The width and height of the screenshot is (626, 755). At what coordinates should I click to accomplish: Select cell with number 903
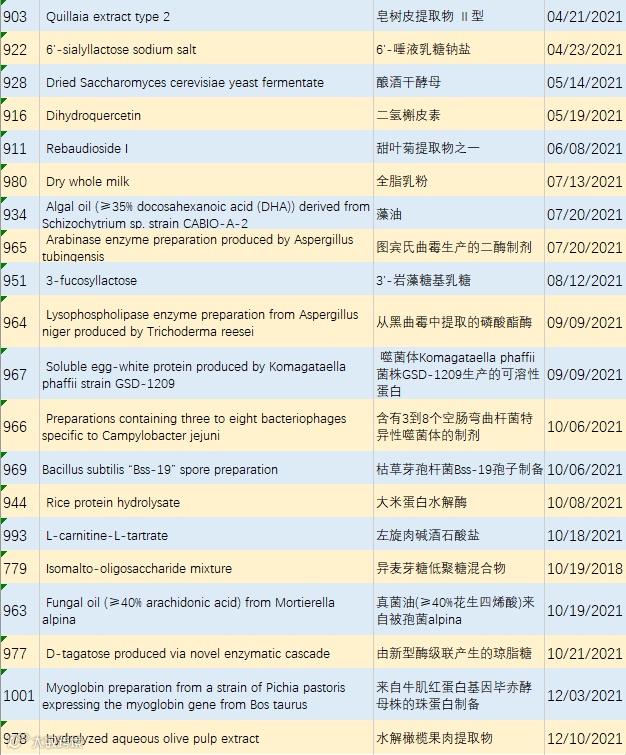[20, 16]
